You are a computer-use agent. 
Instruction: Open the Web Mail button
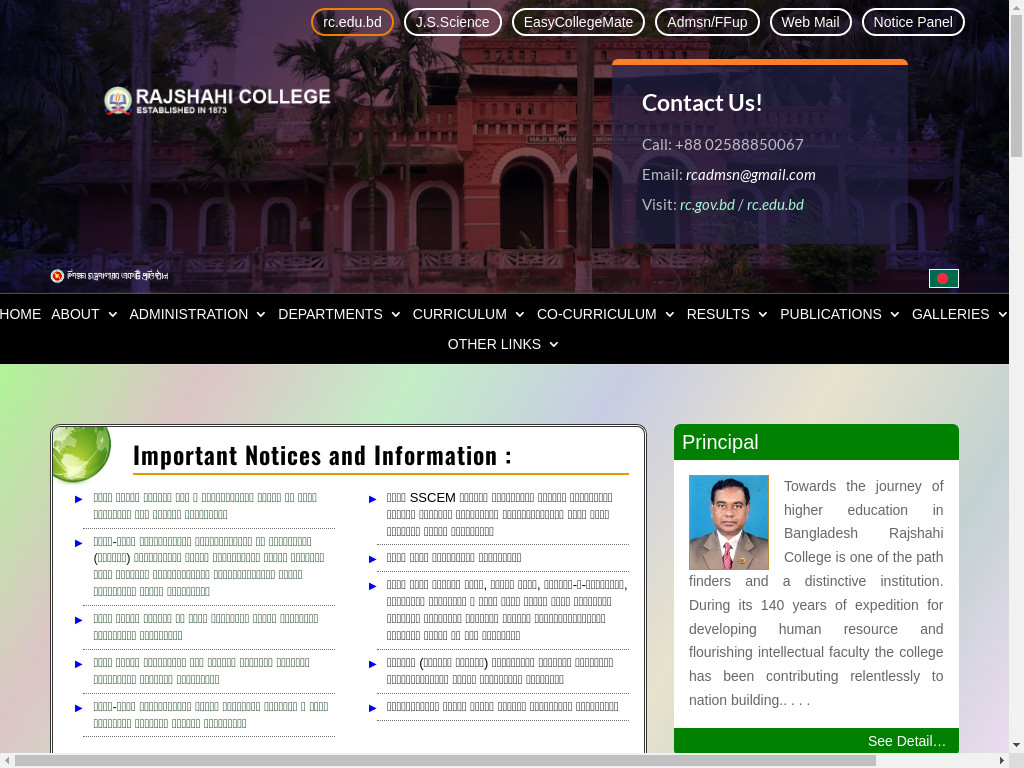[x=810, y=22]
